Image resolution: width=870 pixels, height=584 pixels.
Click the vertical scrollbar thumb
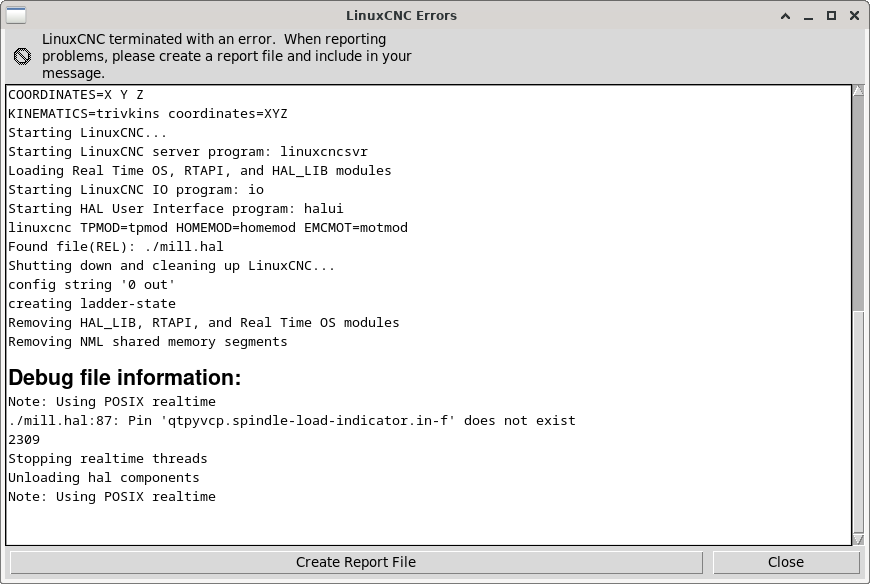tap(858, 204)
